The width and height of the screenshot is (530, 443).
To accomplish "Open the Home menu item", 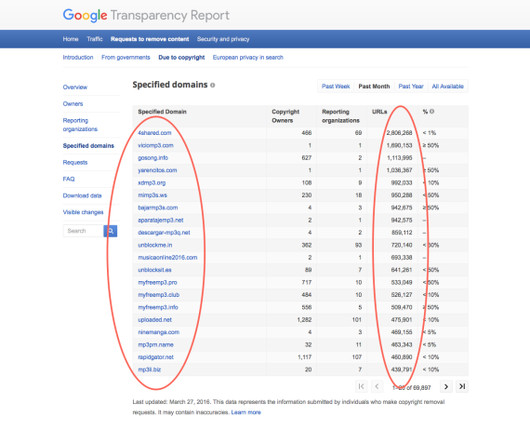I will click(x=70, y=39).
